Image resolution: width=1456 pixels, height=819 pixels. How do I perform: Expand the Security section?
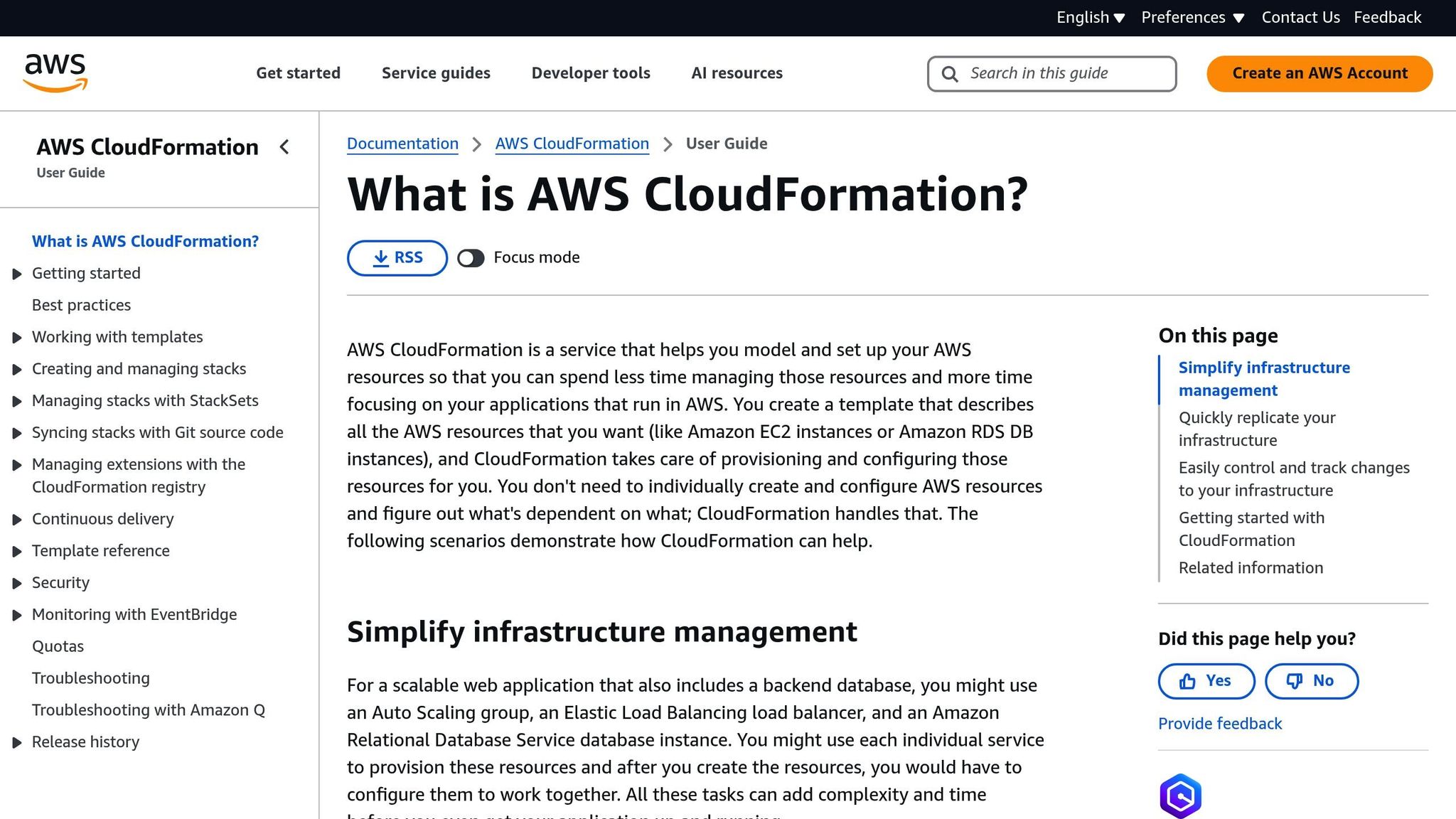(17, 584)
